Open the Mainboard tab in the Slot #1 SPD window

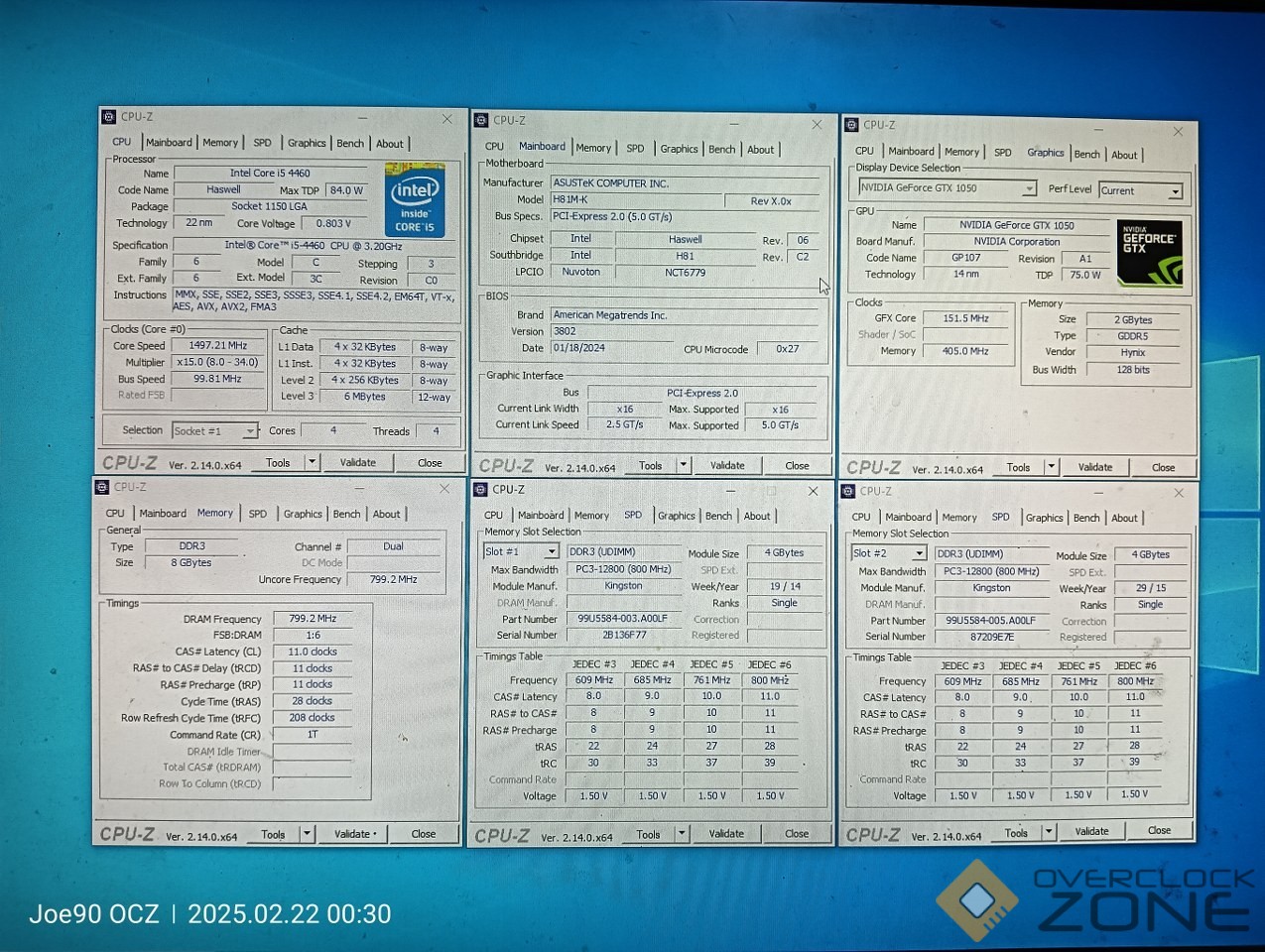[541, 516]
